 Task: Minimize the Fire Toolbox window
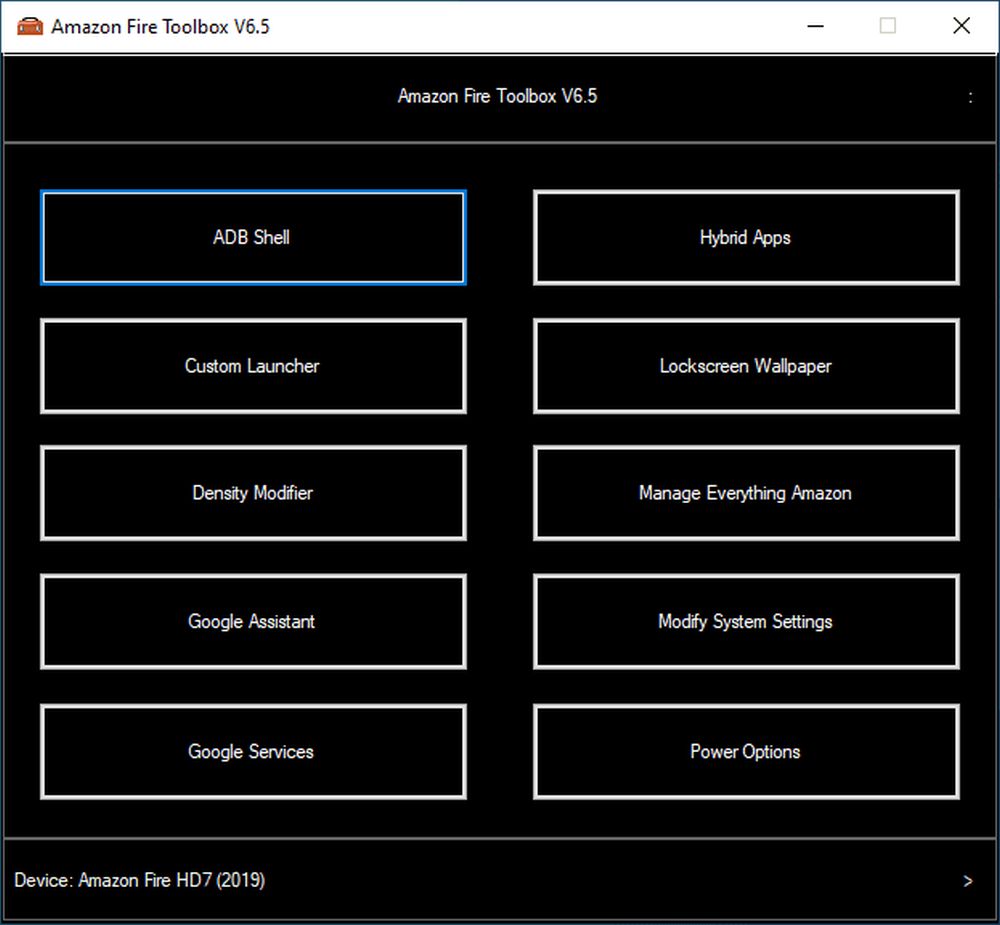point(813,26)
